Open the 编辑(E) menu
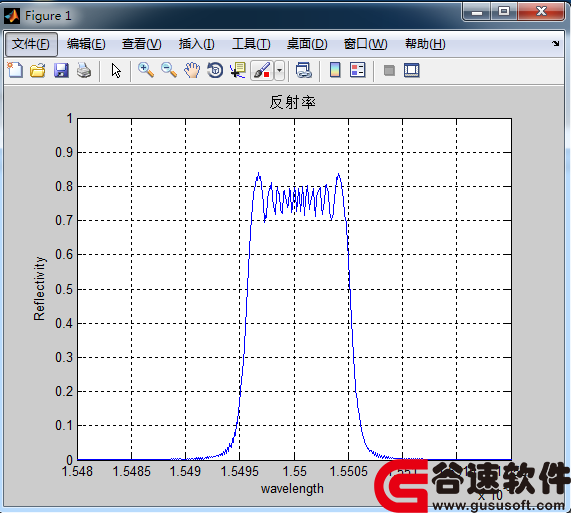Viewport: 571px width, 513px height. pos(86,44)
